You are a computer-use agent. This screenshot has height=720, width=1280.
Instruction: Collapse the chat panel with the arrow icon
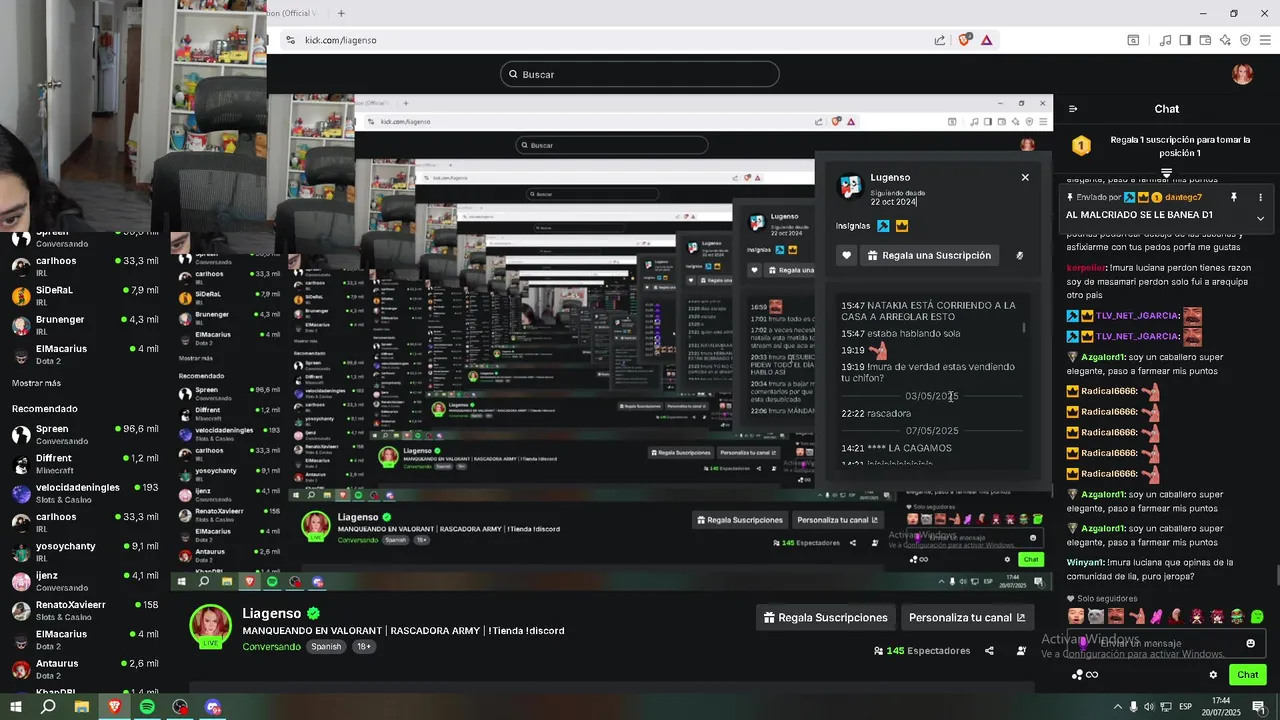click(1073, 109)
